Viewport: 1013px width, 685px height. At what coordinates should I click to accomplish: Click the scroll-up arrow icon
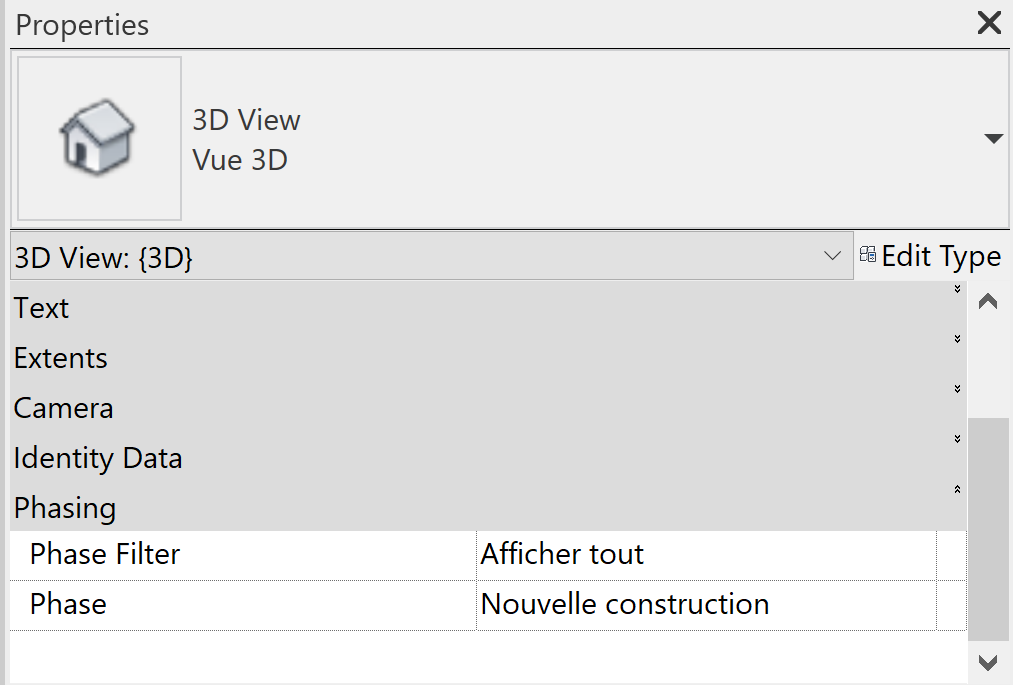(988, 299)
